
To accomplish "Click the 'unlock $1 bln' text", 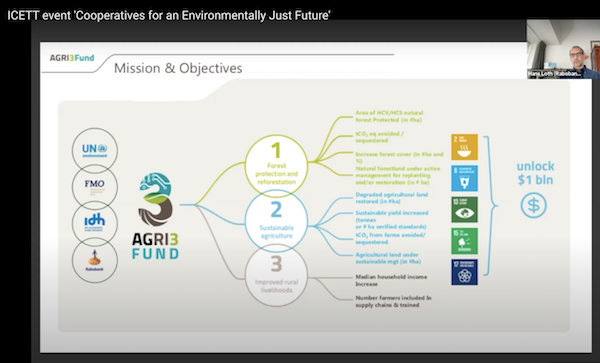I will click(x=535, y=173).
